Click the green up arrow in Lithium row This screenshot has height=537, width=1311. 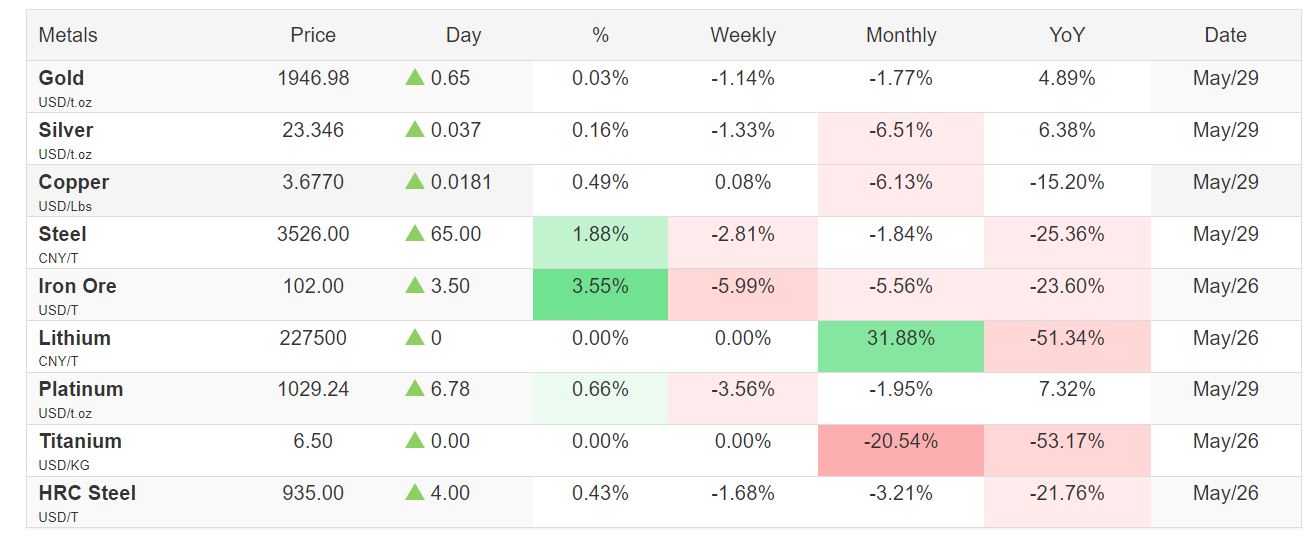tap(415, 338)
